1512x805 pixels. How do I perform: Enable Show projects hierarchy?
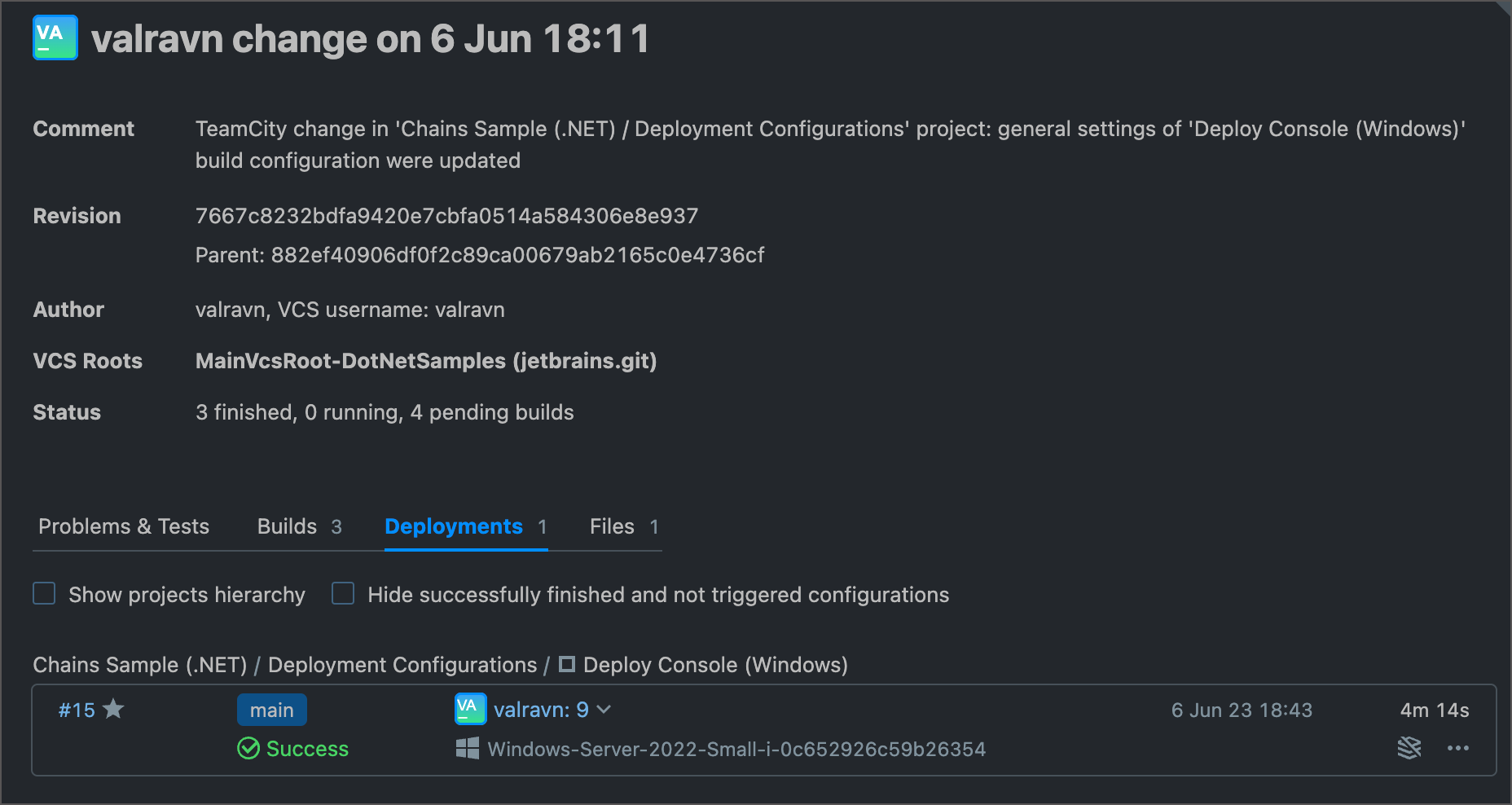pyautogui.click(x=44, y=594)
